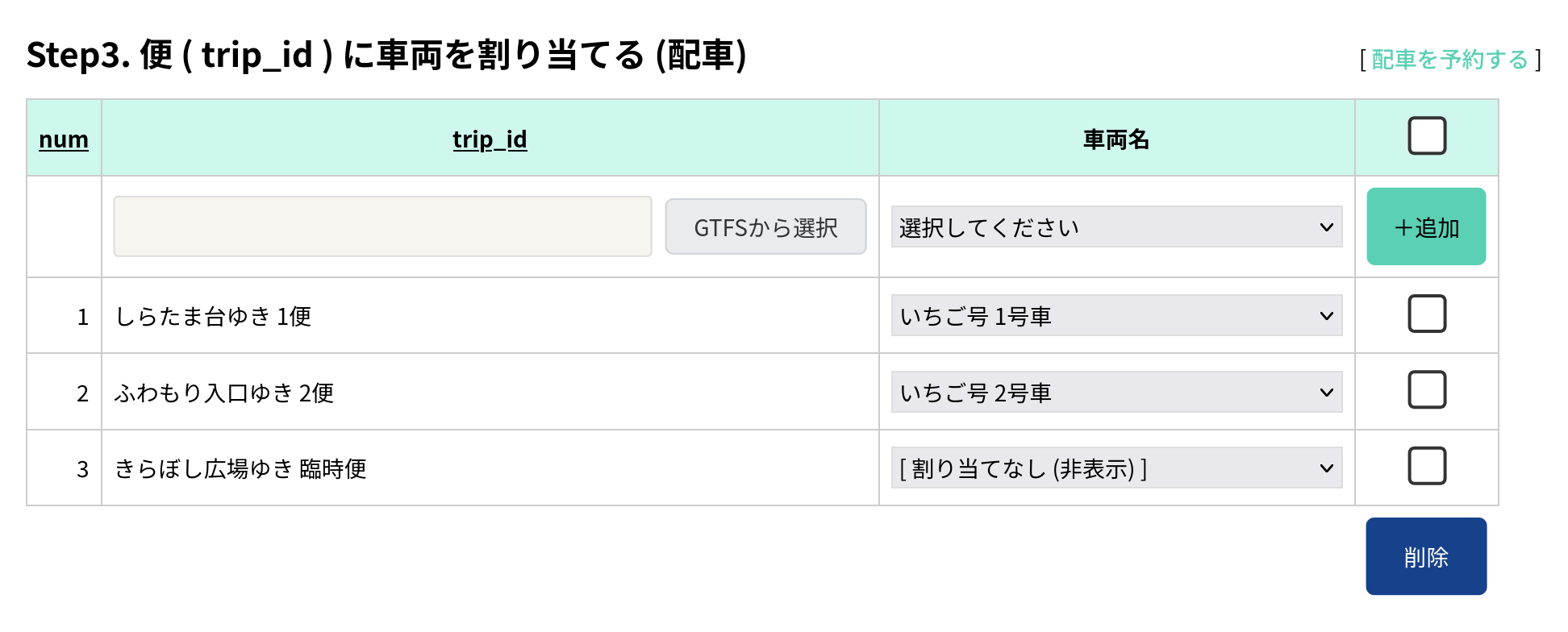Check the checkbox for きらぼし広場ゆき 臨時便
The image size is (1568, 632).
pyautogui.click(x=1426, y=465)
